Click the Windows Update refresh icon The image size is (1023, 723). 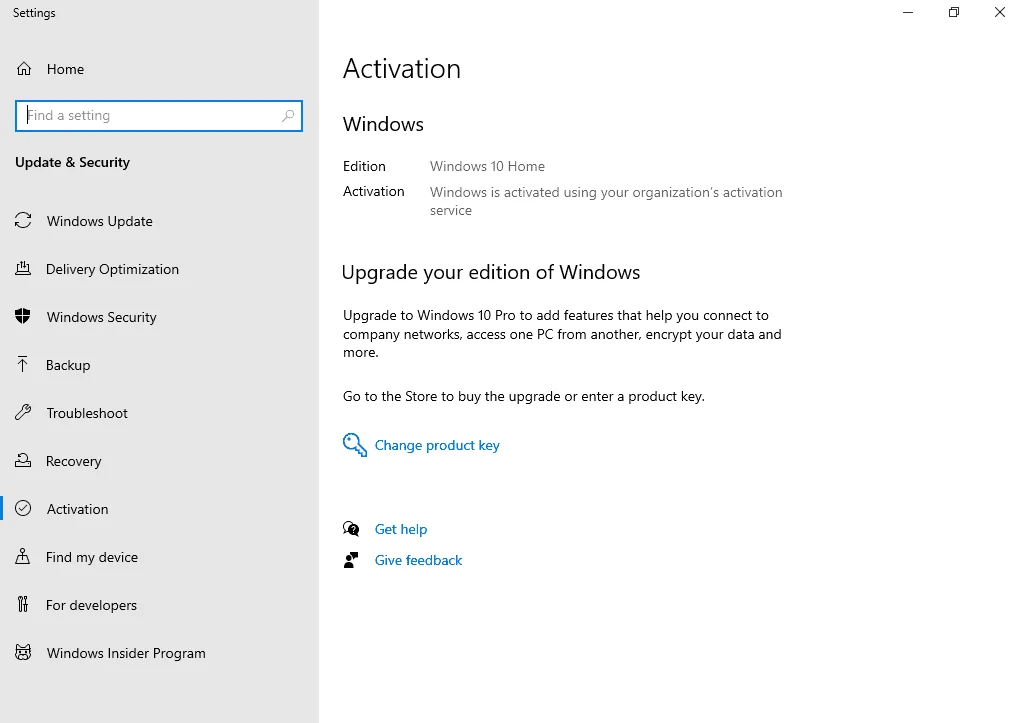pyautogui.click(x=23, y=221)
